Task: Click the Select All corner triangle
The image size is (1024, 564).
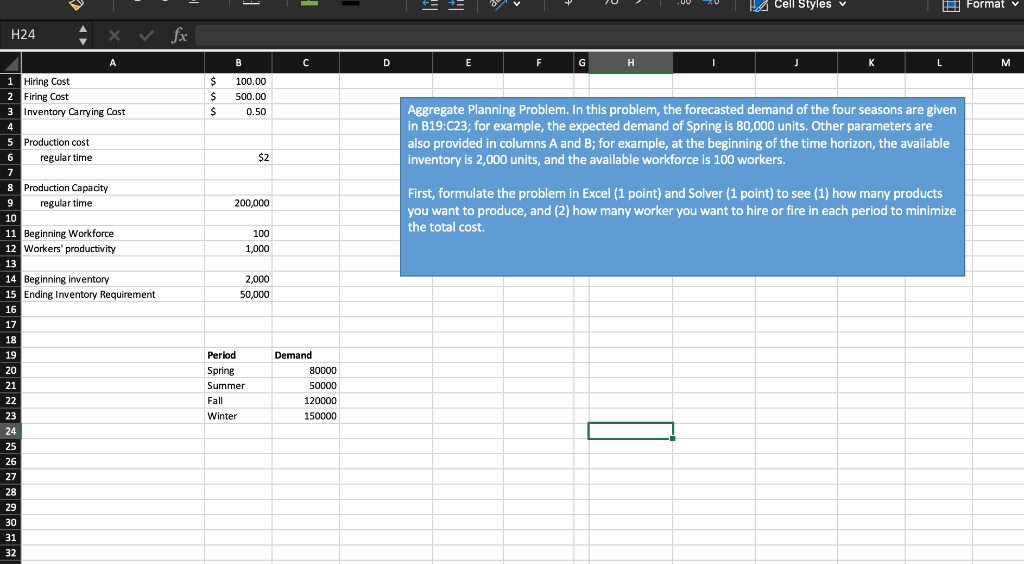Action: click(x=11, y=63)
